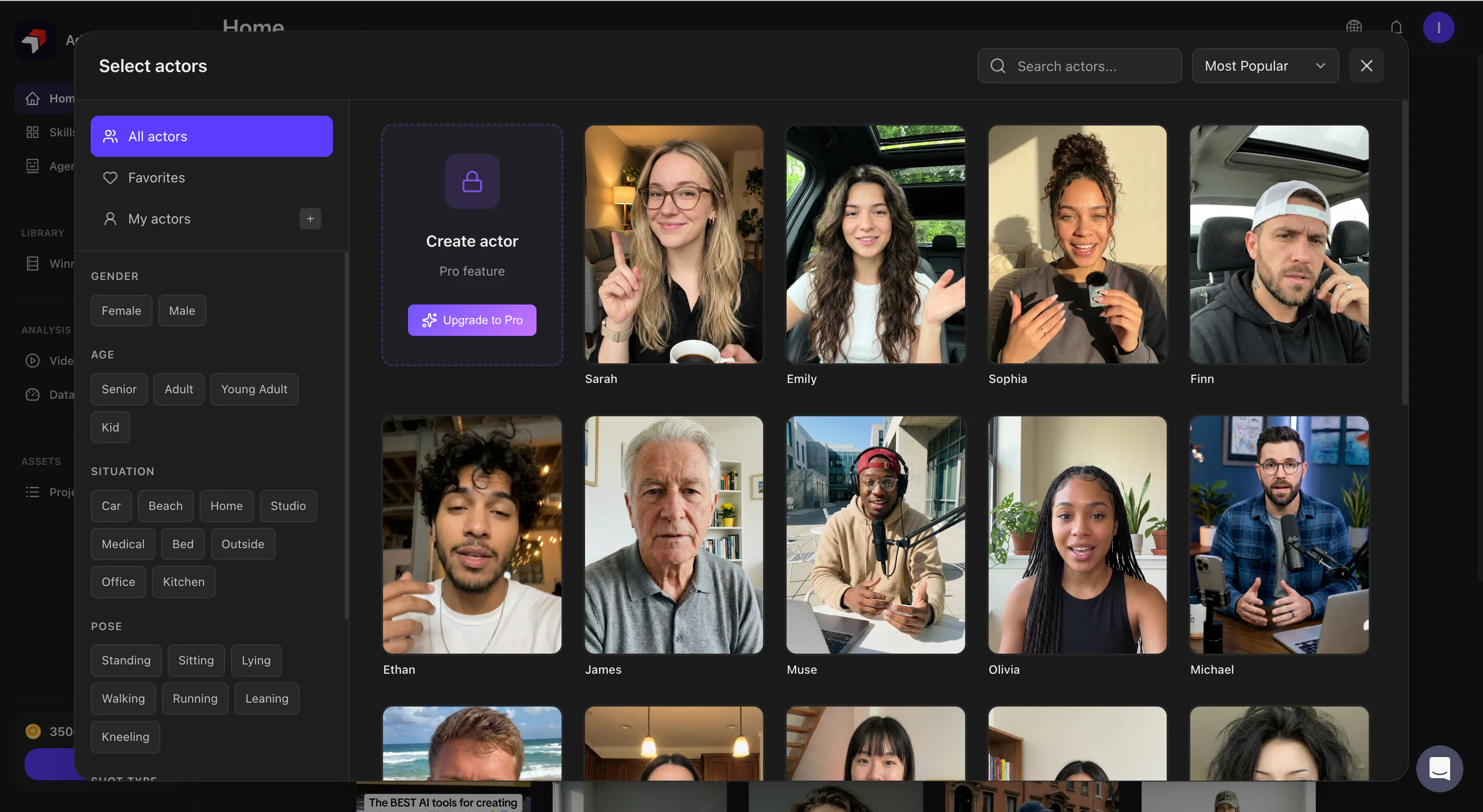The image size is (1483, 812).
Task: Select the Sarah actor thumbnail
Action: (673, 244)
